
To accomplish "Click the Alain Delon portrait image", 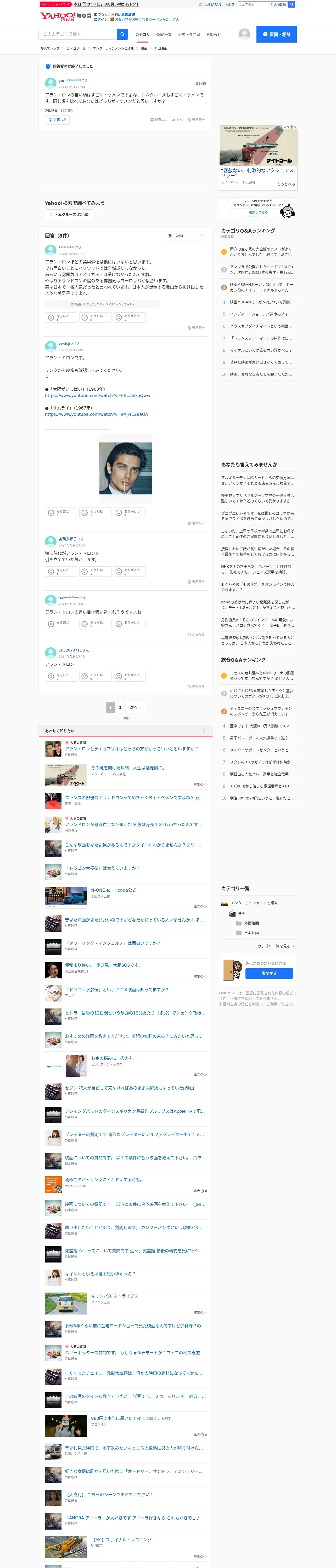I will tap(126, 469).
